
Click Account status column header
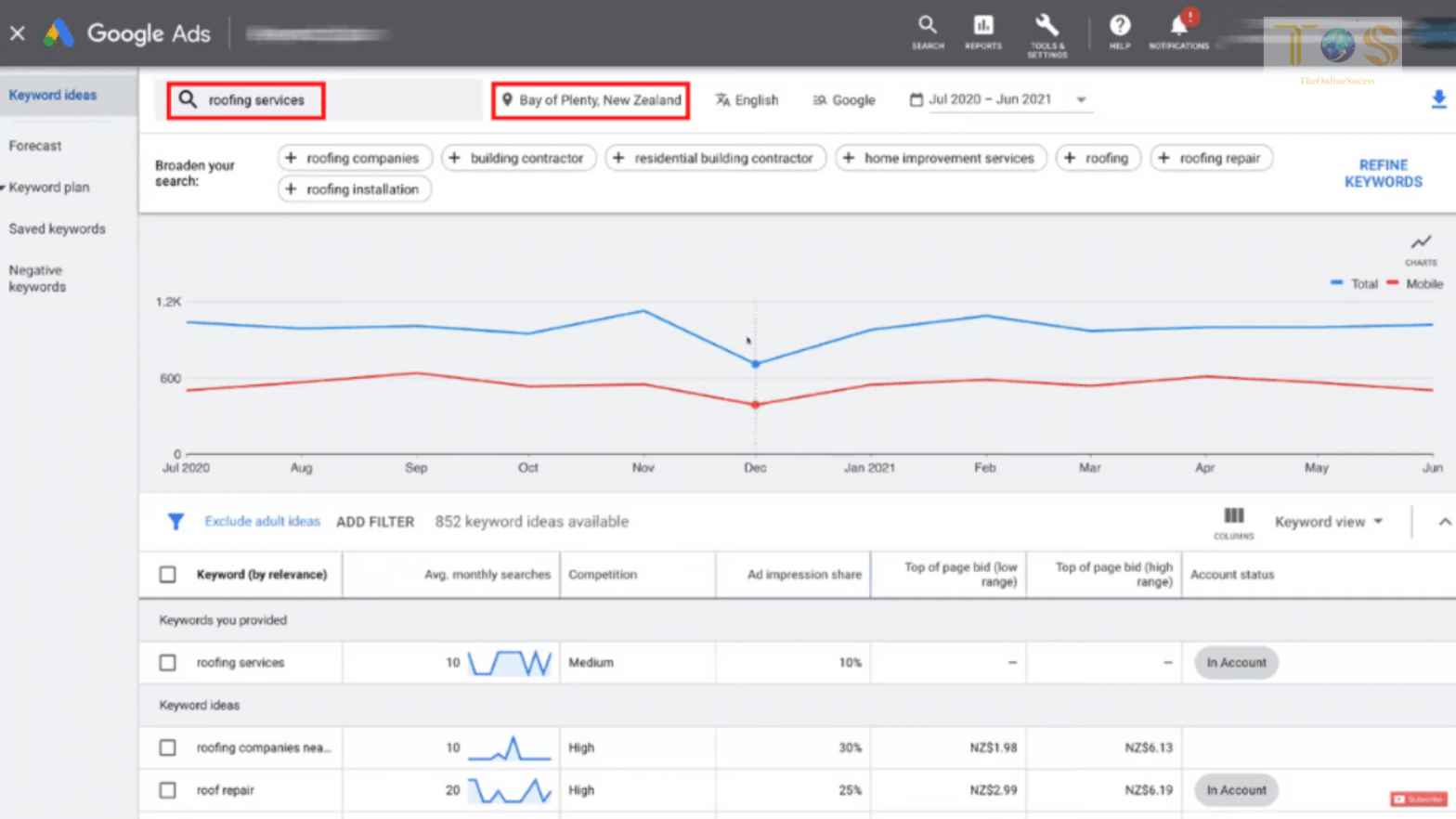pos(1232,575)
